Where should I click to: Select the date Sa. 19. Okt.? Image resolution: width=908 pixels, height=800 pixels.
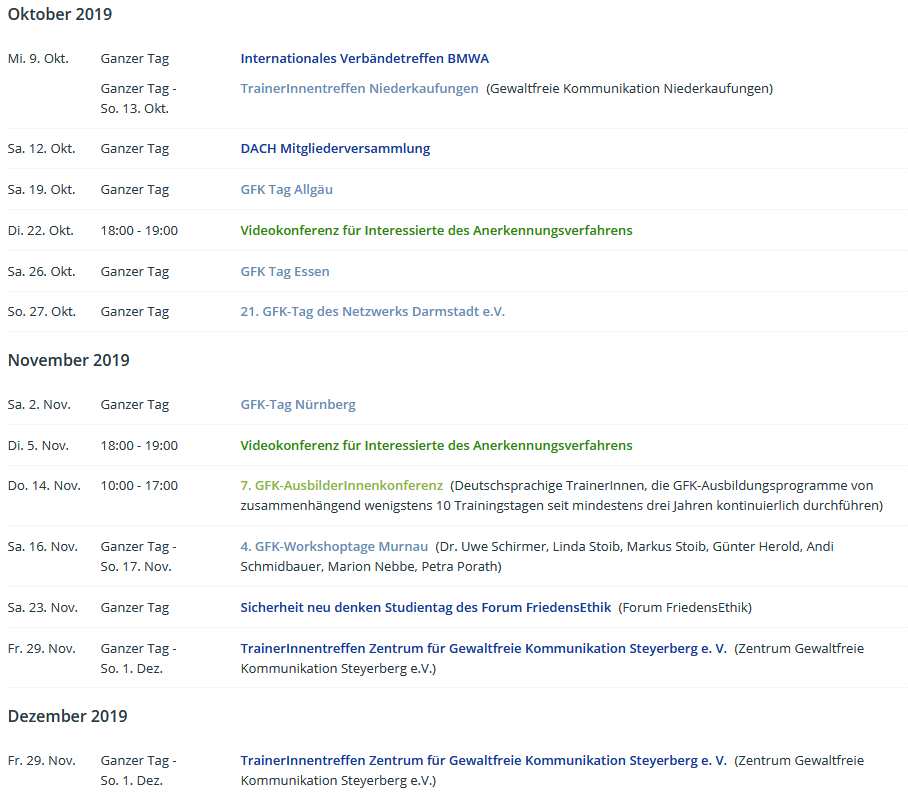click(x=42, y=190)
